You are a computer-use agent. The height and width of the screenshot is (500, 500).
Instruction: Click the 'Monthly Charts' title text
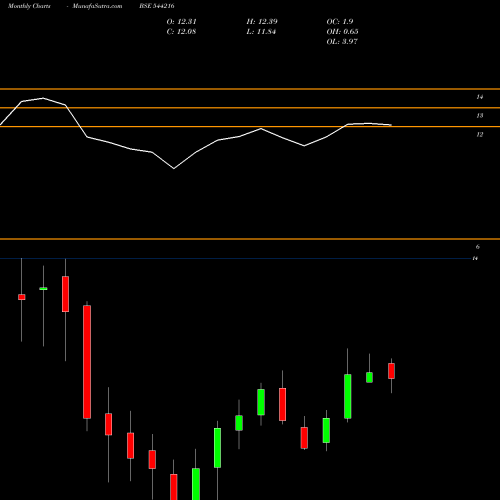[x=29, y=6]
